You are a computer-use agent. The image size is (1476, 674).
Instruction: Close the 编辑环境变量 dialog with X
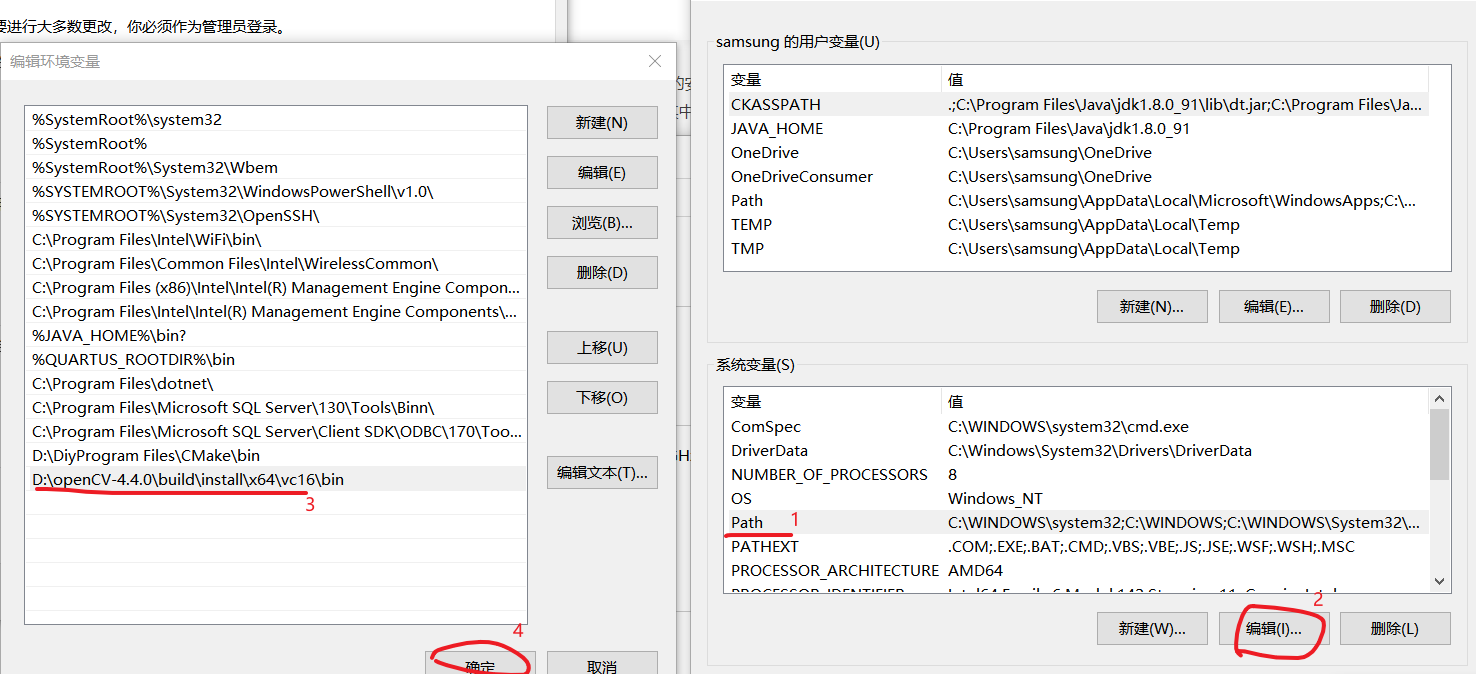[x=655, y=61]
